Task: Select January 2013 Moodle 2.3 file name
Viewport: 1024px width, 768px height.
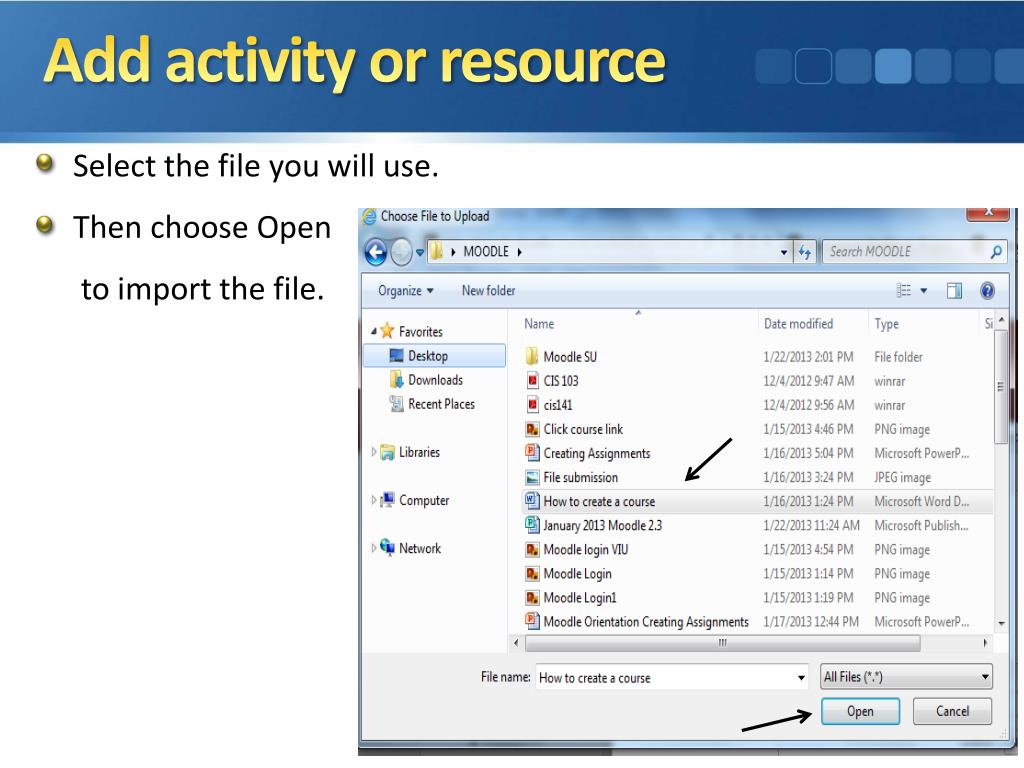Action: tap(603, 526)
